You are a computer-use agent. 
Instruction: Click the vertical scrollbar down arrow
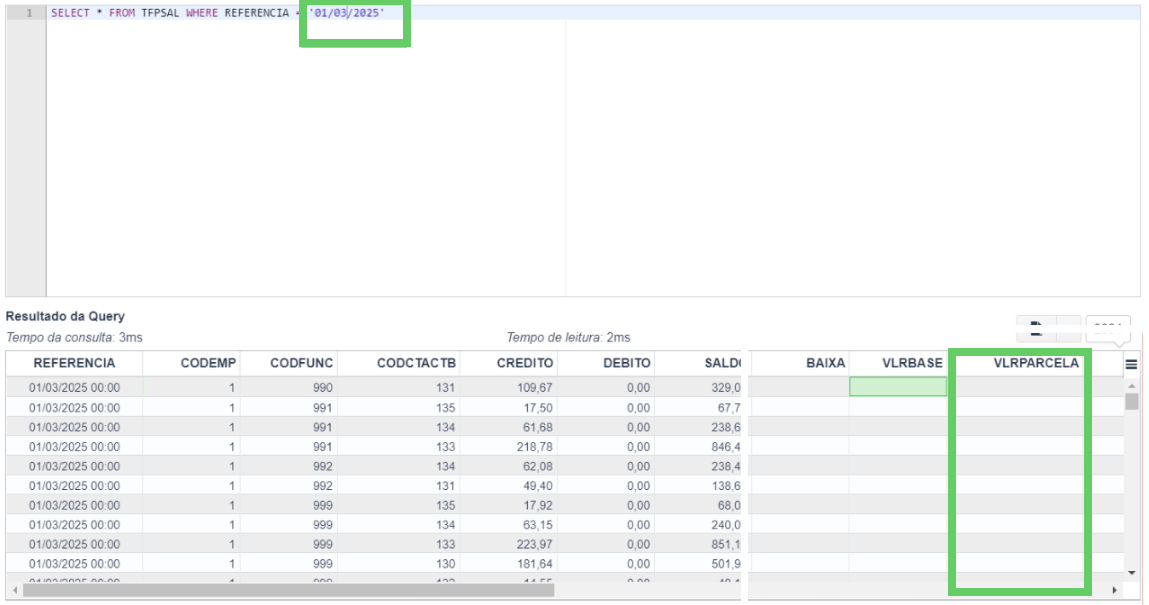[1131, 573]
